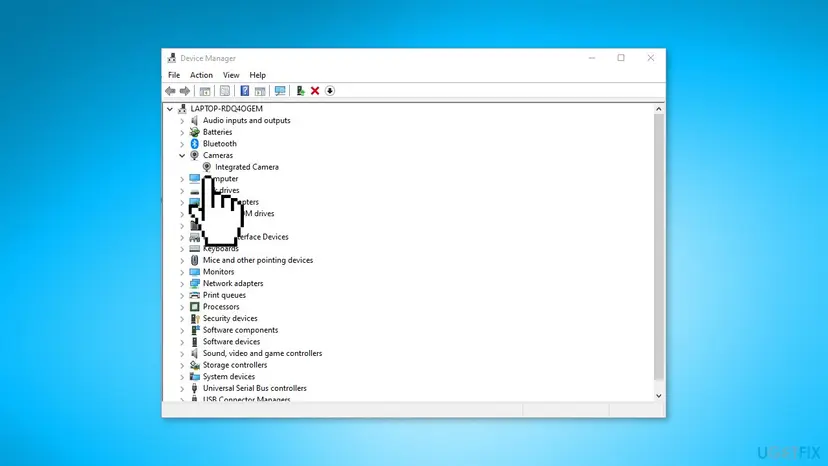Expand the Print queues arrow
Image resolution: width=828 pixels, height=466 pixels.
(x=182, y=295)
